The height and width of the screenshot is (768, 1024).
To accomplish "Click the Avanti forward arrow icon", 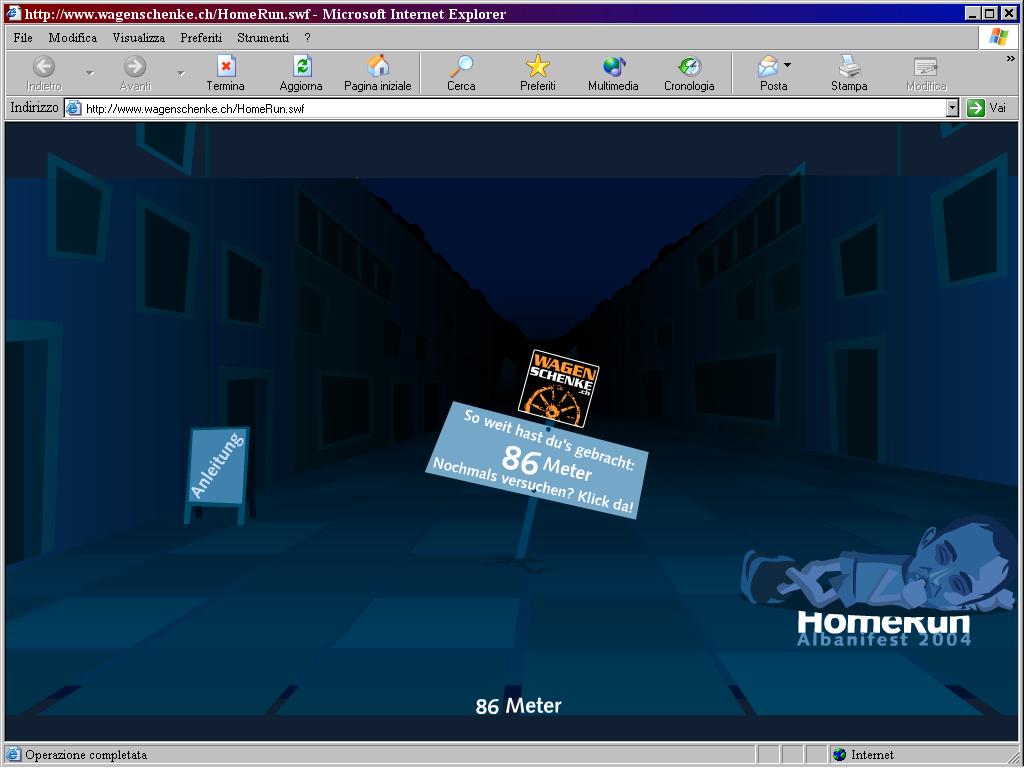I will pos(135,66).
